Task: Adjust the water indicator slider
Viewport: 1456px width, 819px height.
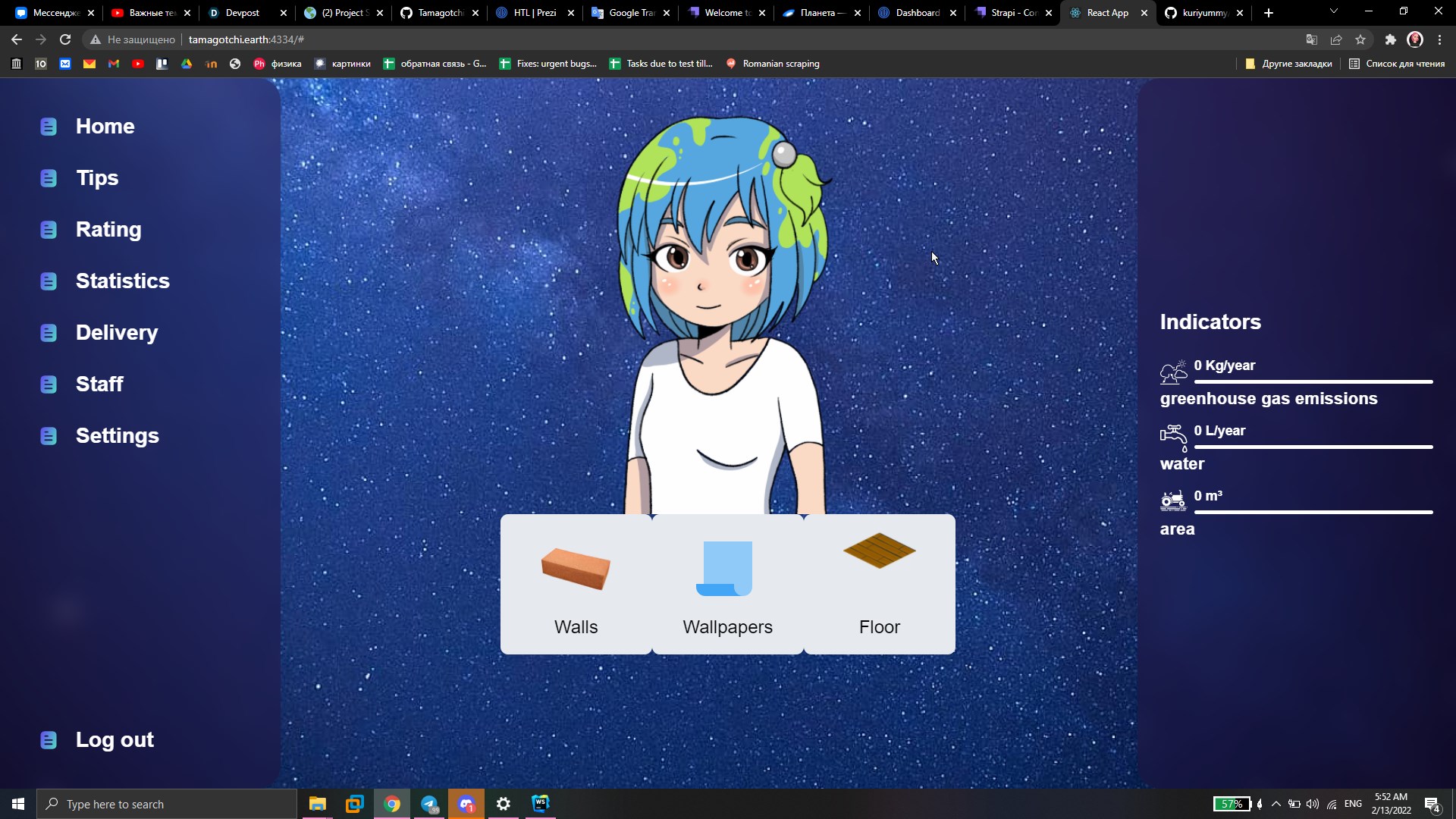Action: [1313, 447]
